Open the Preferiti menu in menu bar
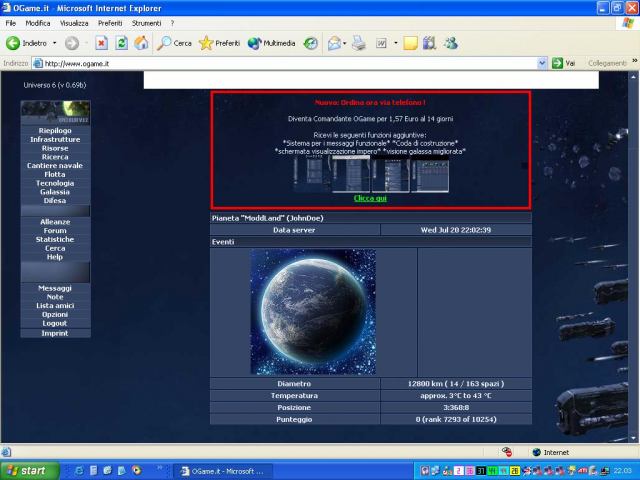 110,23
